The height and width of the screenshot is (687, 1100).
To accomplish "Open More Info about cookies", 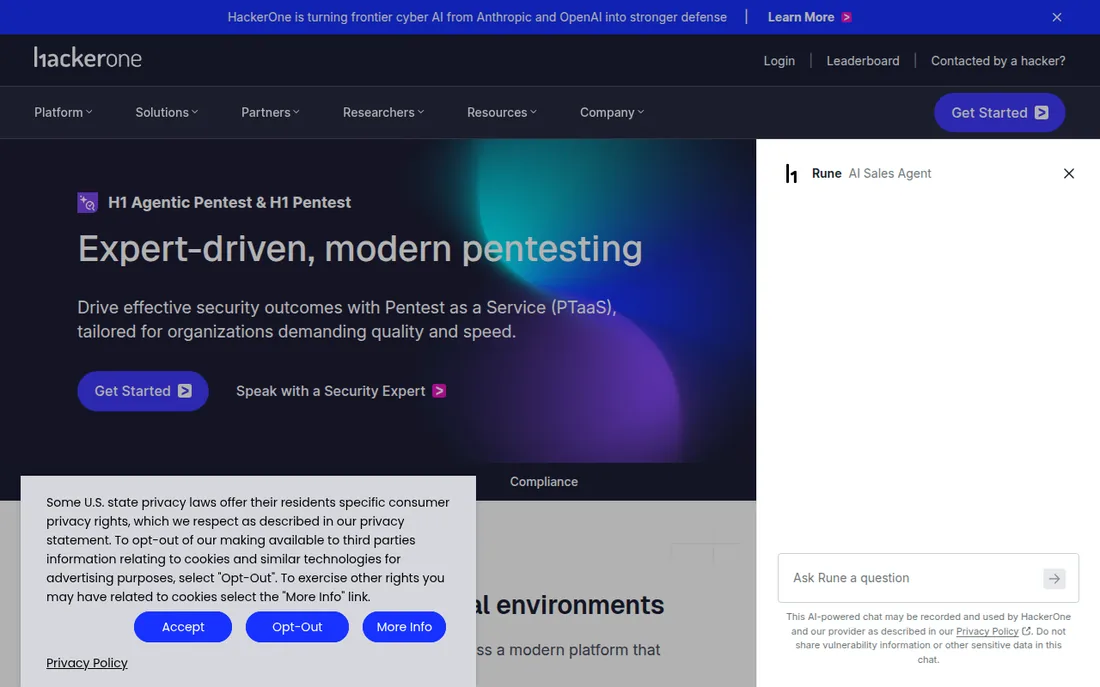I will [404, 627].
